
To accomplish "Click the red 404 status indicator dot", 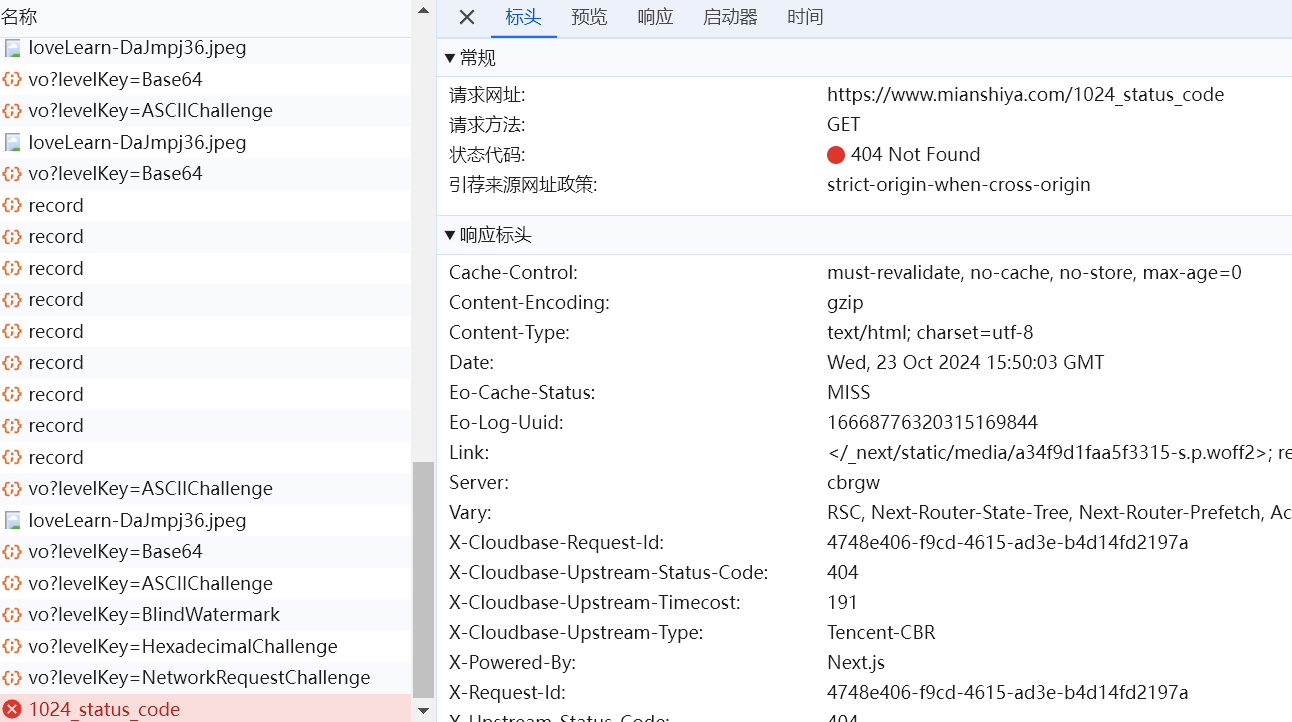I will click(x=836, y=155).
